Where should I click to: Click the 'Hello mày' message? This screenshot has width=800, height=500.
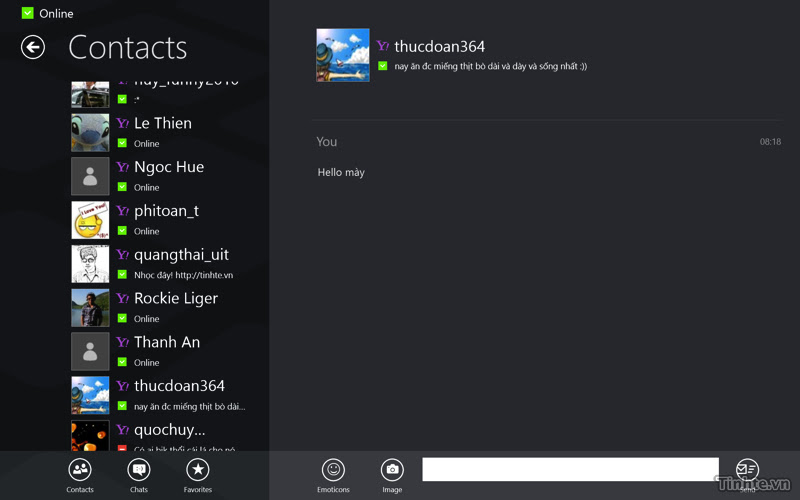pyautogui.click(x=341, y=172)
